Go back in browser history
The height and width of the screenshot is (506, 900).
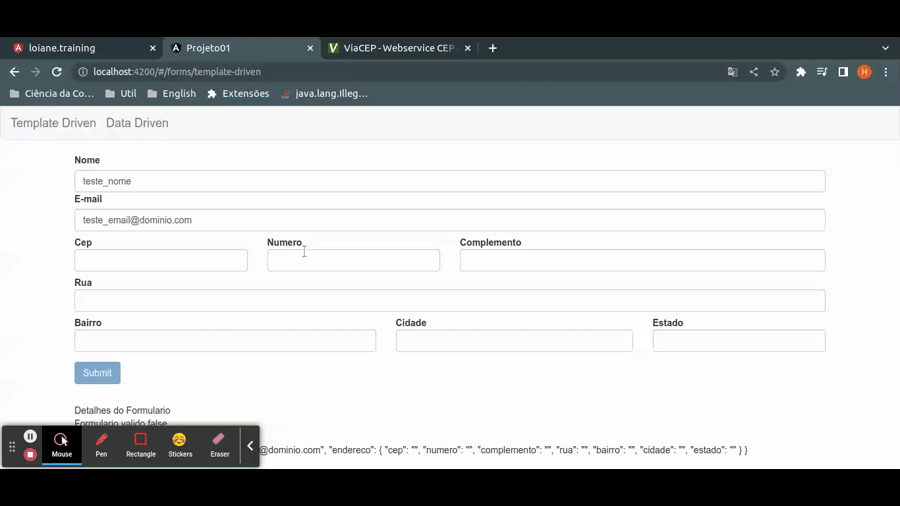pyautogui.click(x=14, y=72)
